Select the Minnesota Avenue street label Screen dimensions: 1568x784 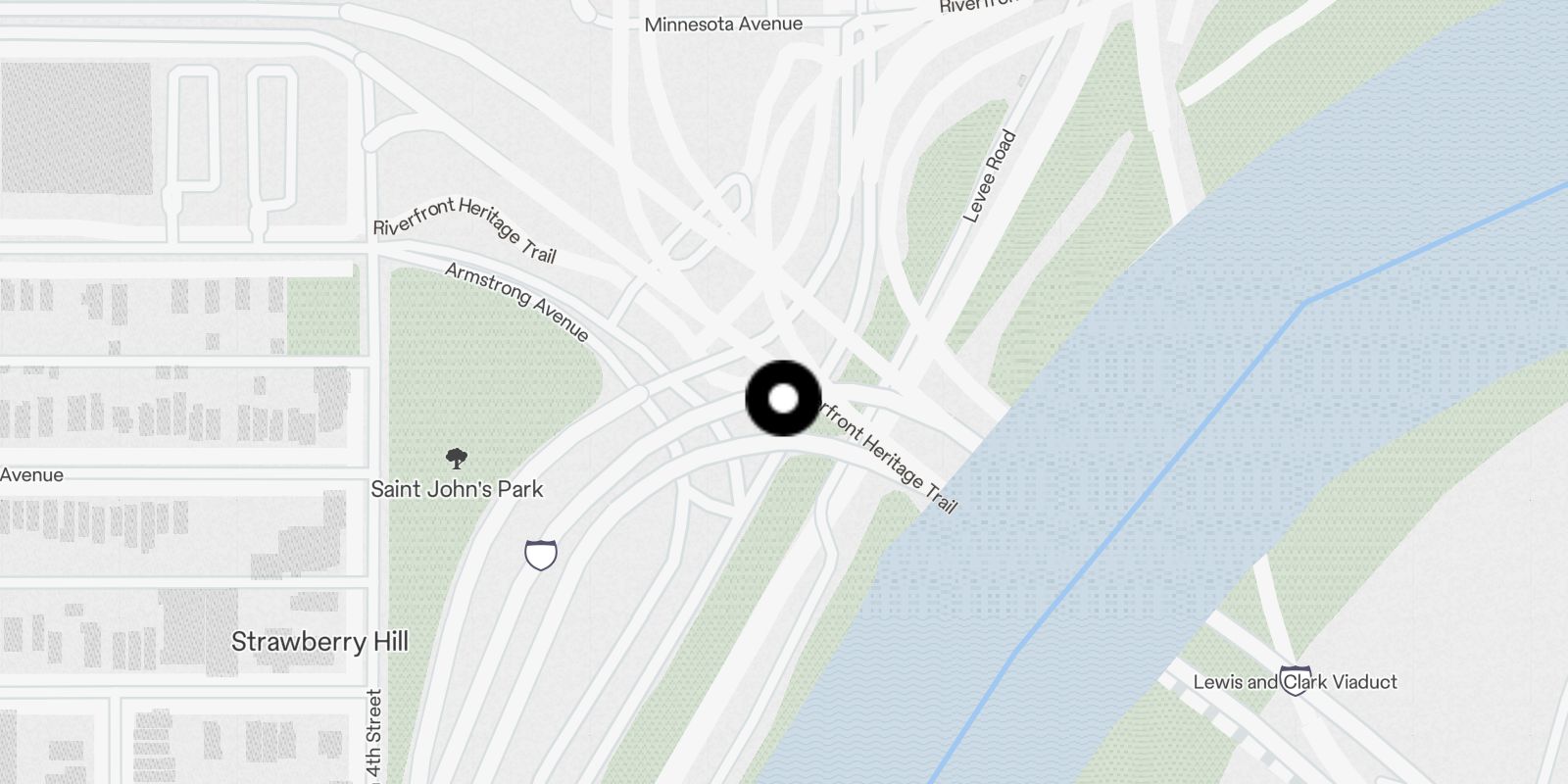(x=723, y=24)
